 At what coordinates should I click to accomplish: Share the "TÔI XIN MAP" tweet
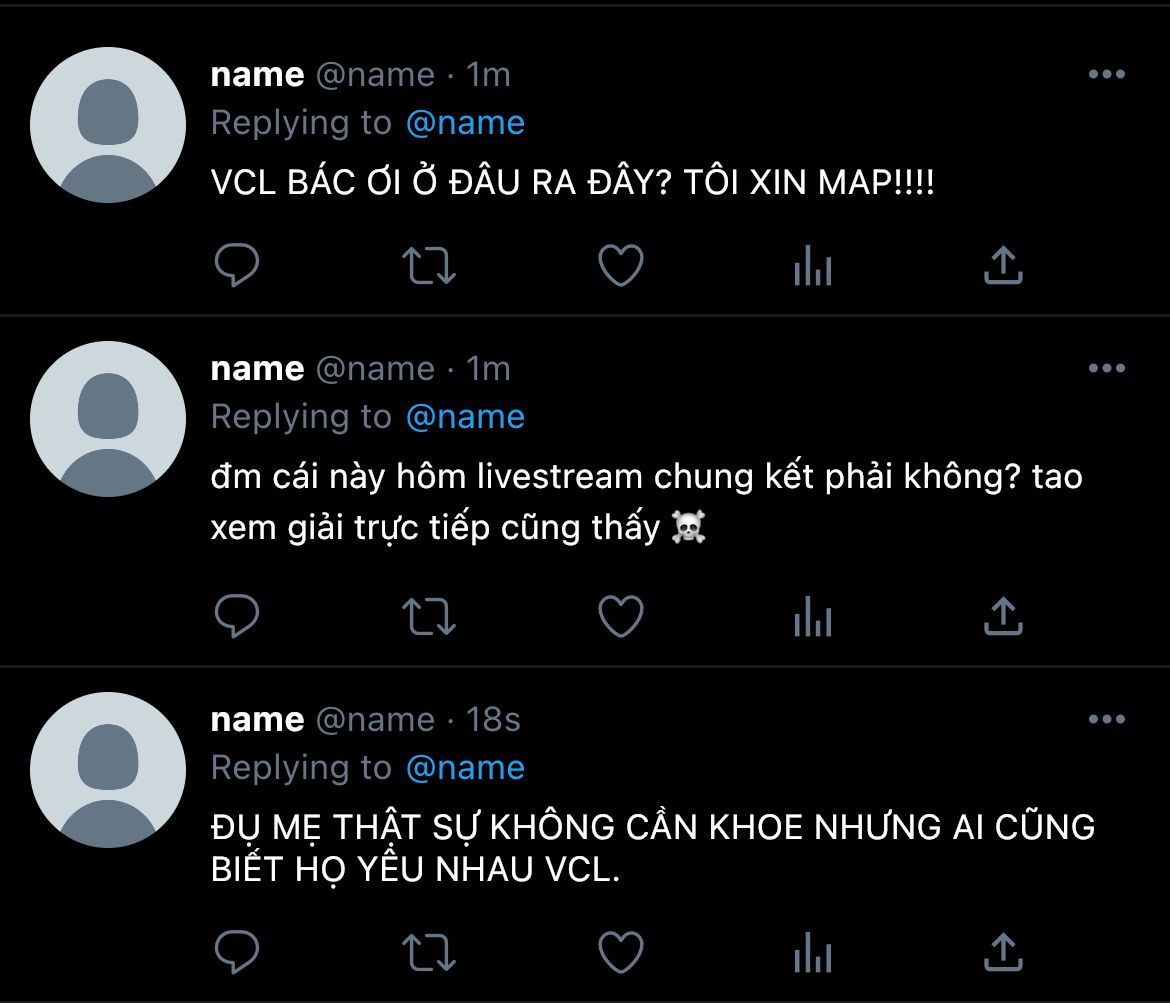pyautogui.click(x=1004, y=264)
